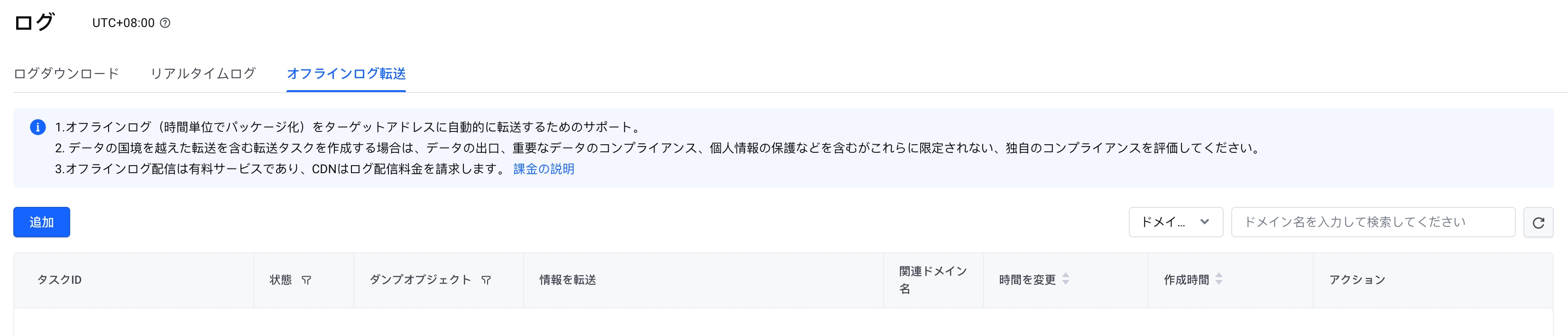Image resolution: width=1568 pixels, height=335 pixels.
Task: Click the 関連ドメイン名 column header
Action: (x=932, y=280)
